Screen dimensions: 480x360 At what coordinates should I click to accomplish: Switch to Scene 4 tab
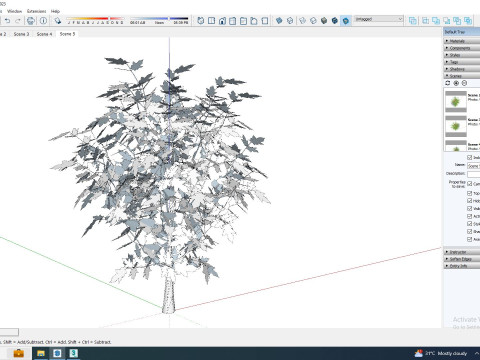[x=44, y=34]
